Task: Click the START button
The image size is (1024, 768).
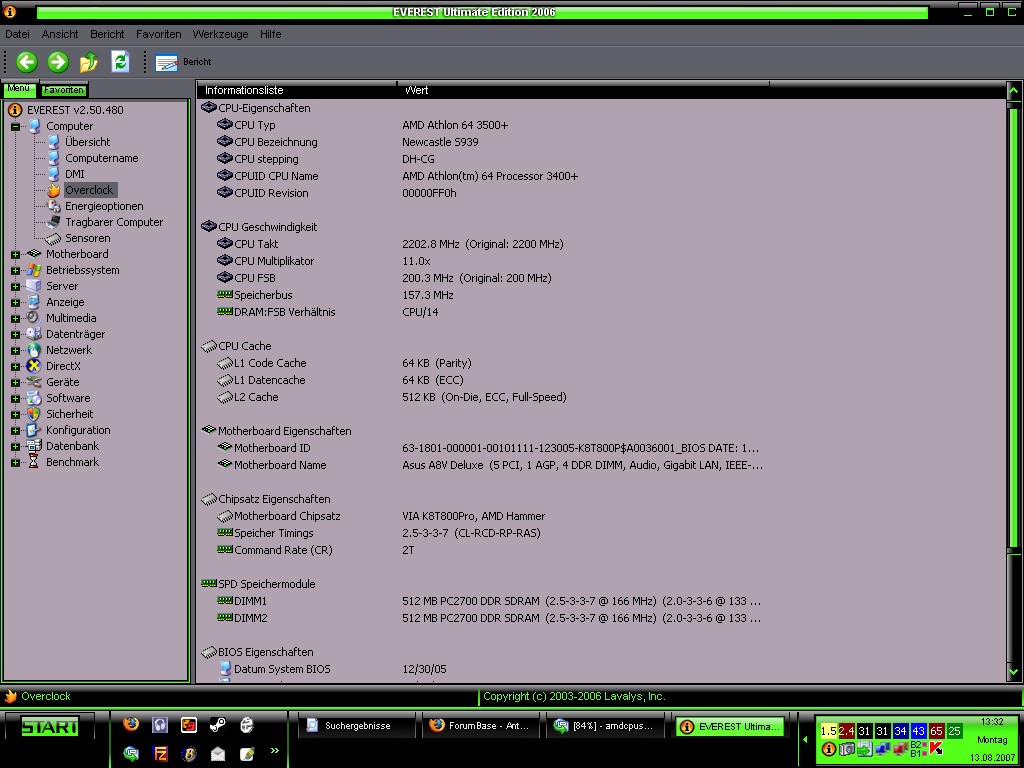Action: [50, 726]
